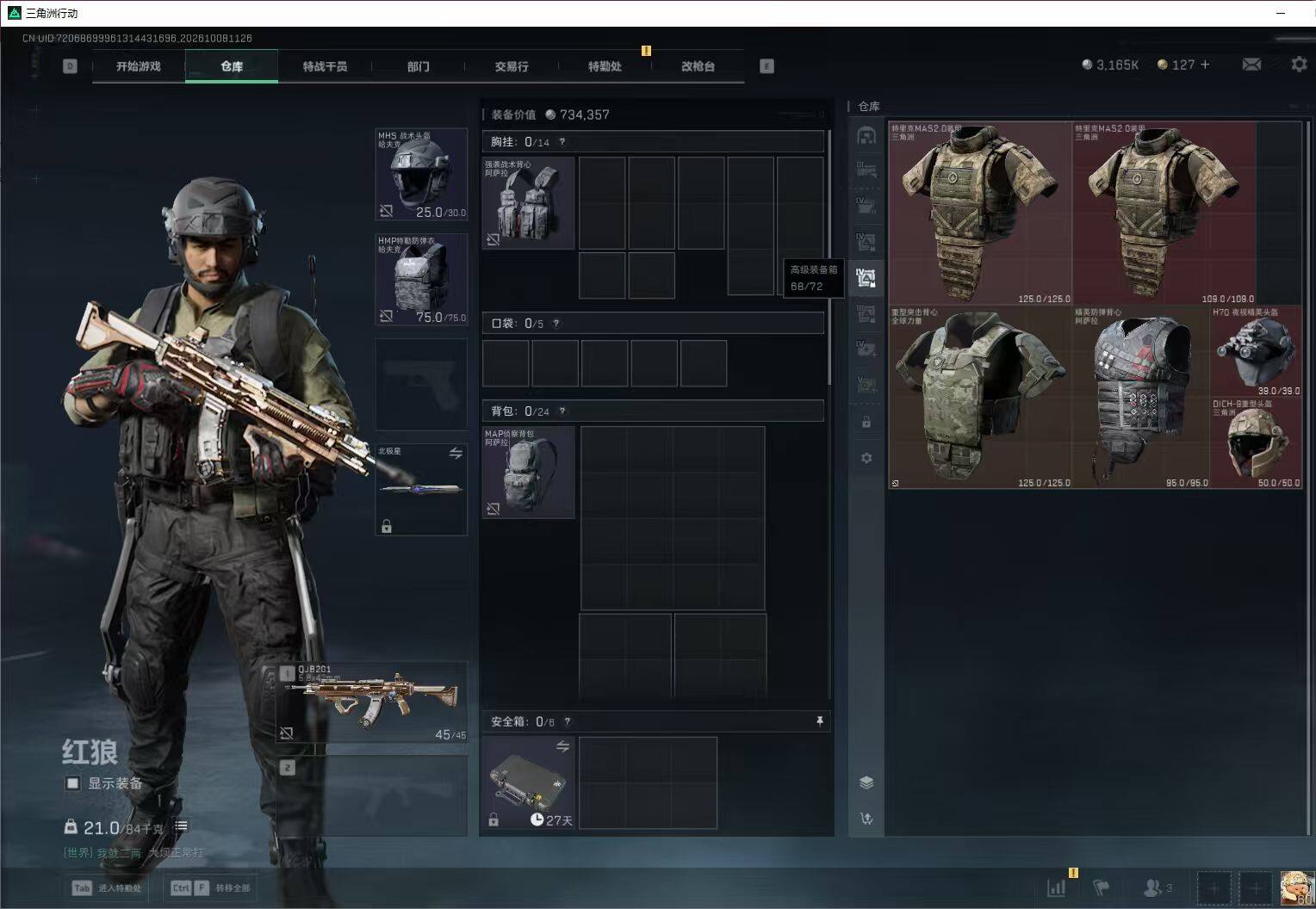Expand the first main warehouse tab
Viewport: 1316px width, 909px height.
[866, 135]
